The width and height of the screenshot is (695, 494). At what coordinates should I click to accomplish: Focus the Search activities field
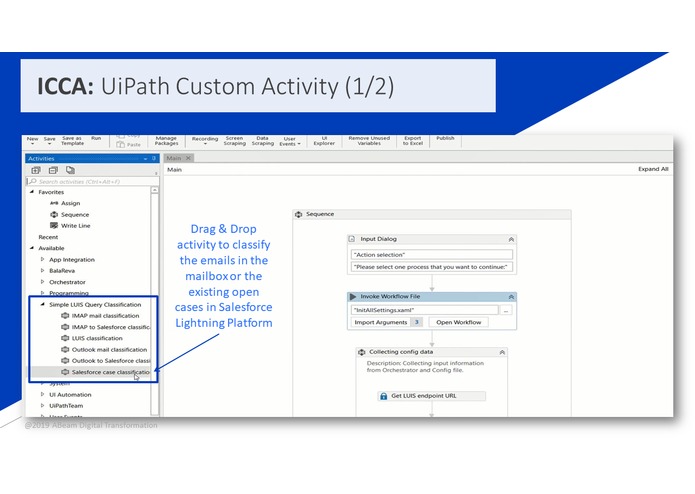coord(92,182)
